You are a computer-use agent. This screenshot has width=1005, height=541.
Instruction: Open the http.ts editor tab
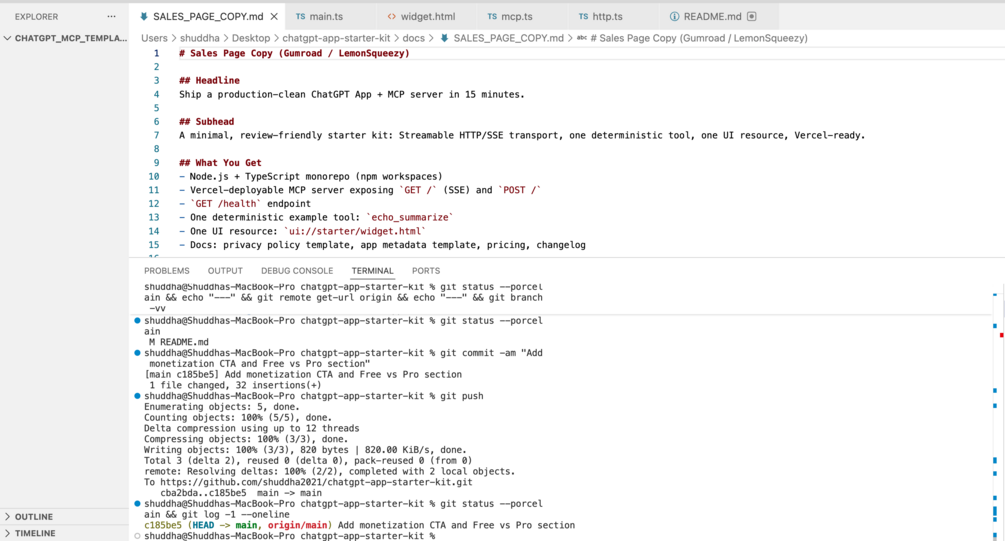coord(607,17)
